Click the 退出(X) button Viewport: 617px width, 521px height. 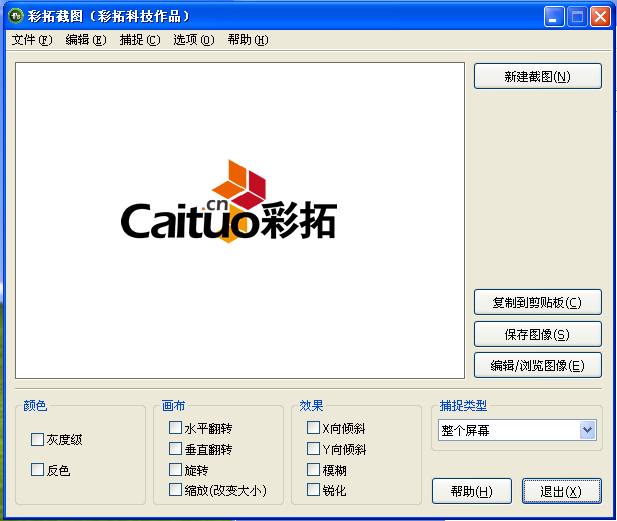coord(562,491)
